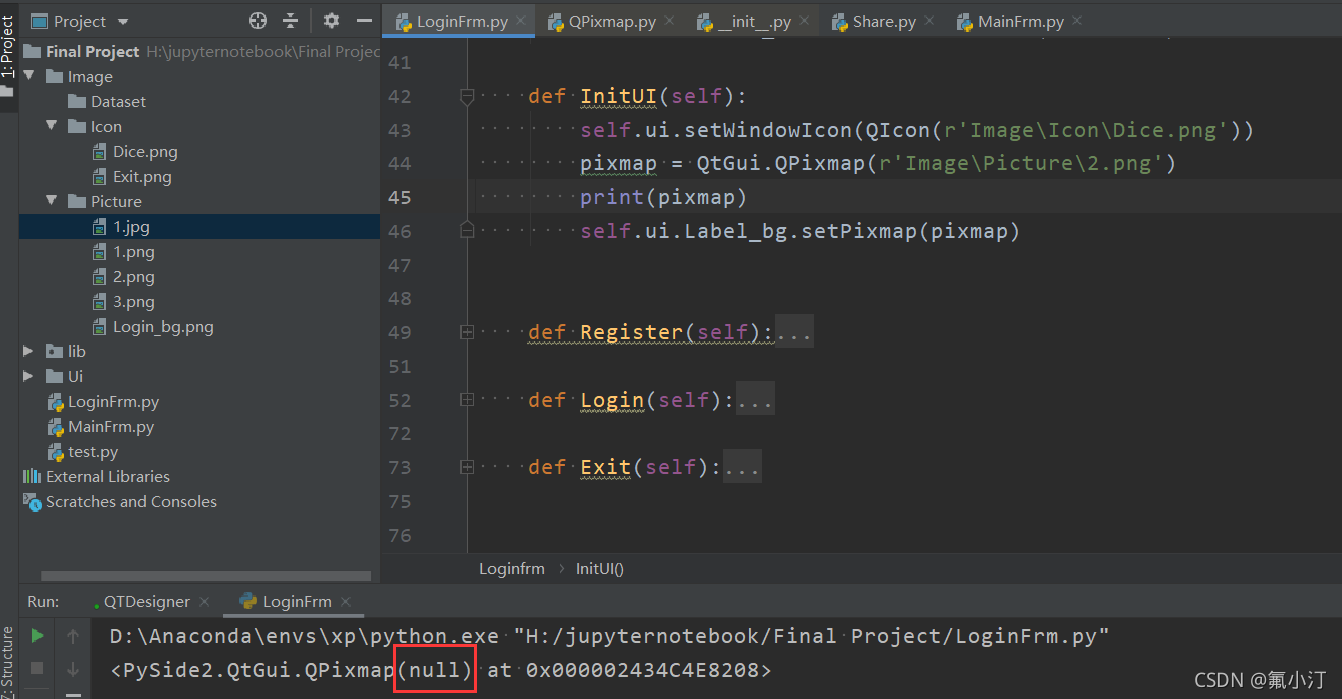Fold the InitUI method in gutter
The width and height of the screenshot is (1342, 699).
[466, 97]
